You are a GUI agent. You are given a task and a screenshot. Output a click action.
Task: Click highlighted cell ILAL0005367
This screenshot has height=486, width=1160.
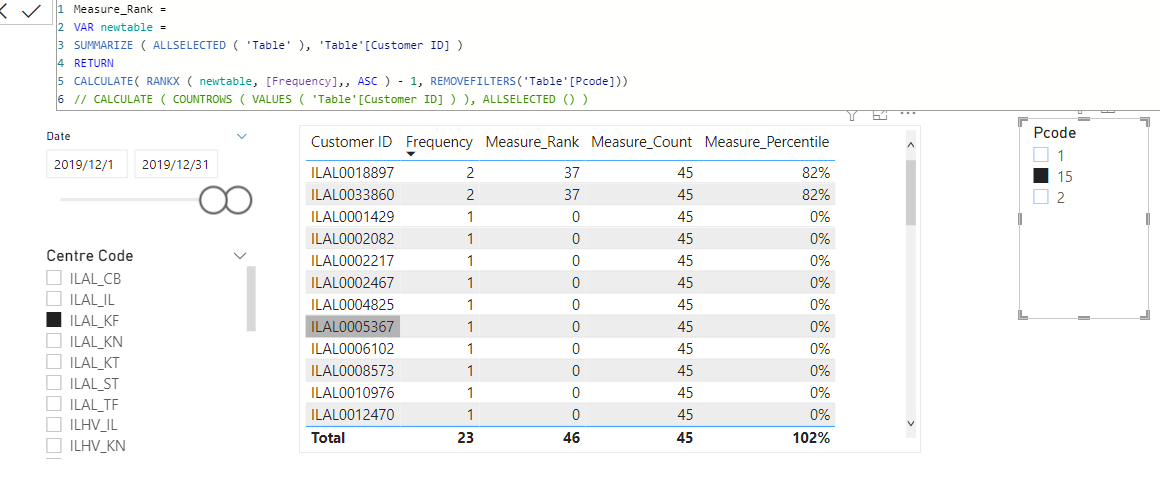(x=353, y=326)
